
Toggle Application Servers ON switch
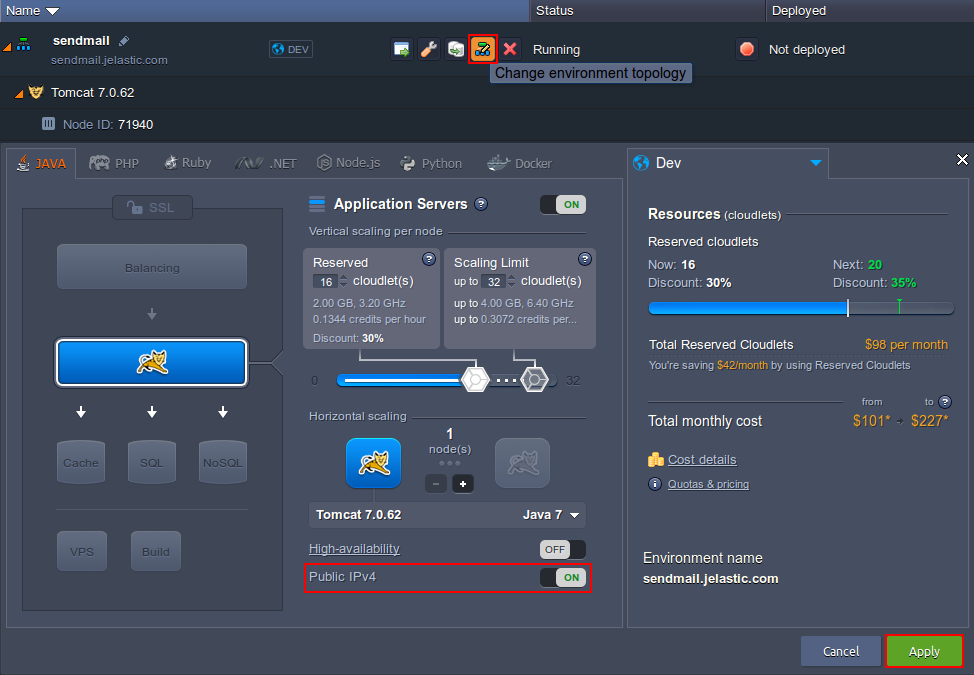pos(563,204)
